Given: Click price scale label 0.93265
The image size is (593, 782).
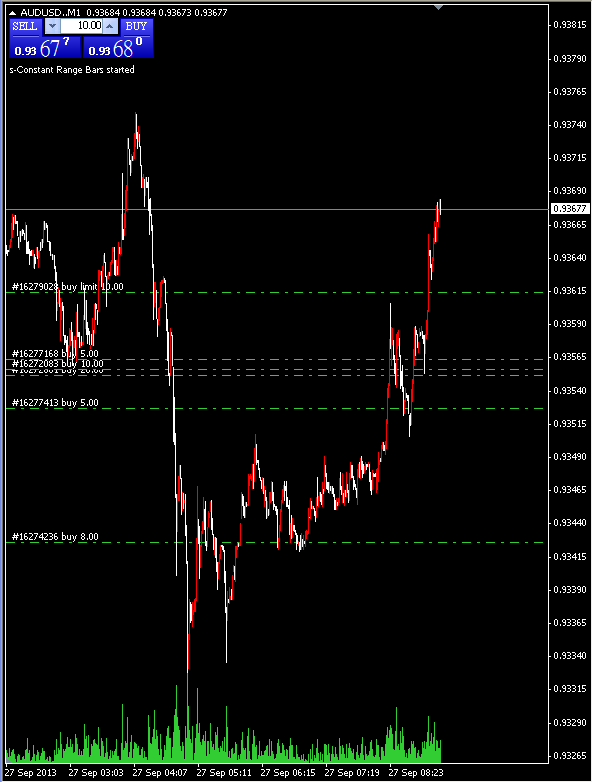Looking at the screenshot, I should pos(570,756).
